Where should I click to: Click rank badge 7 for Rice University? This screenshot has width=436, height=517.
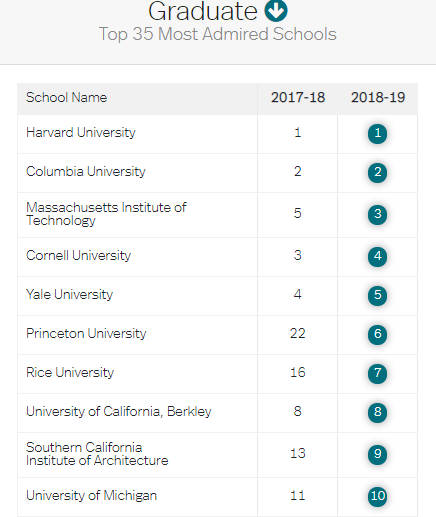pos(377,374)
